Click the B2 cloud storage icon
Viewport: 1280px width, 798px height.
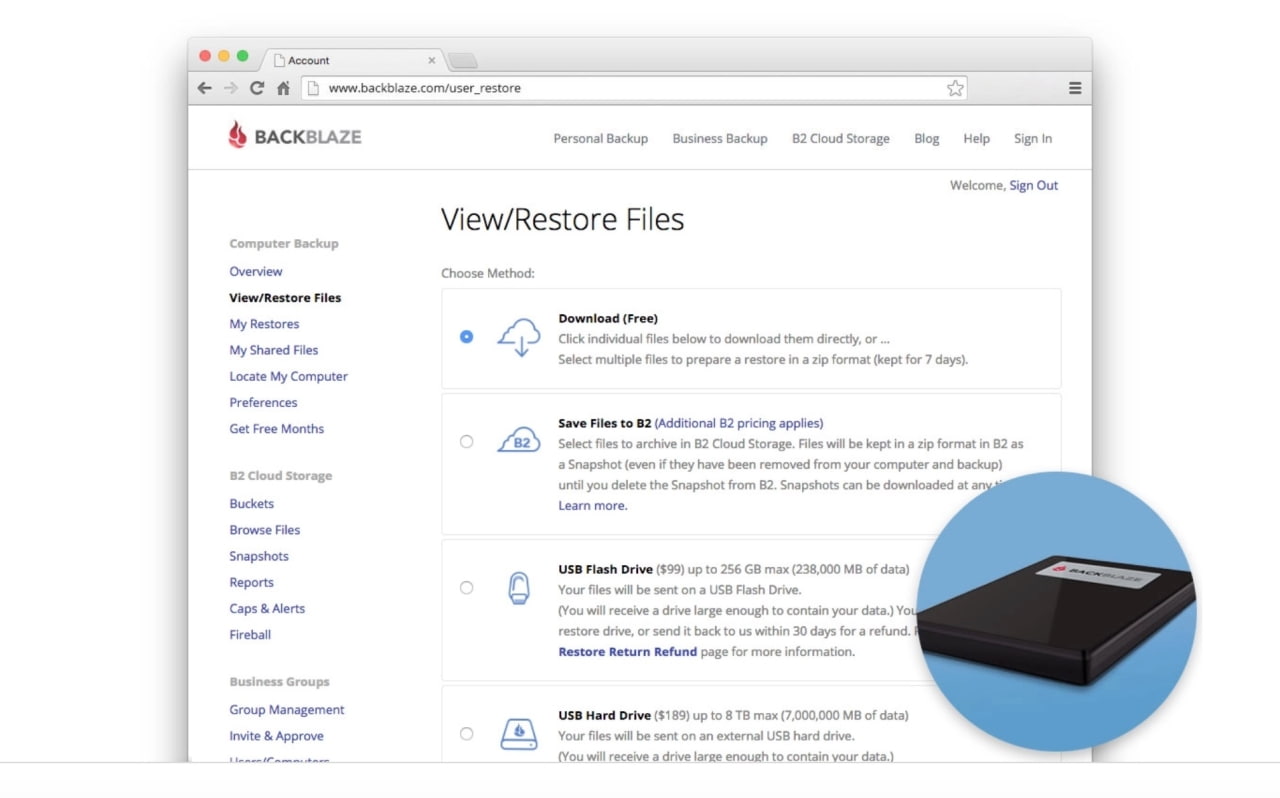point(519,440)
